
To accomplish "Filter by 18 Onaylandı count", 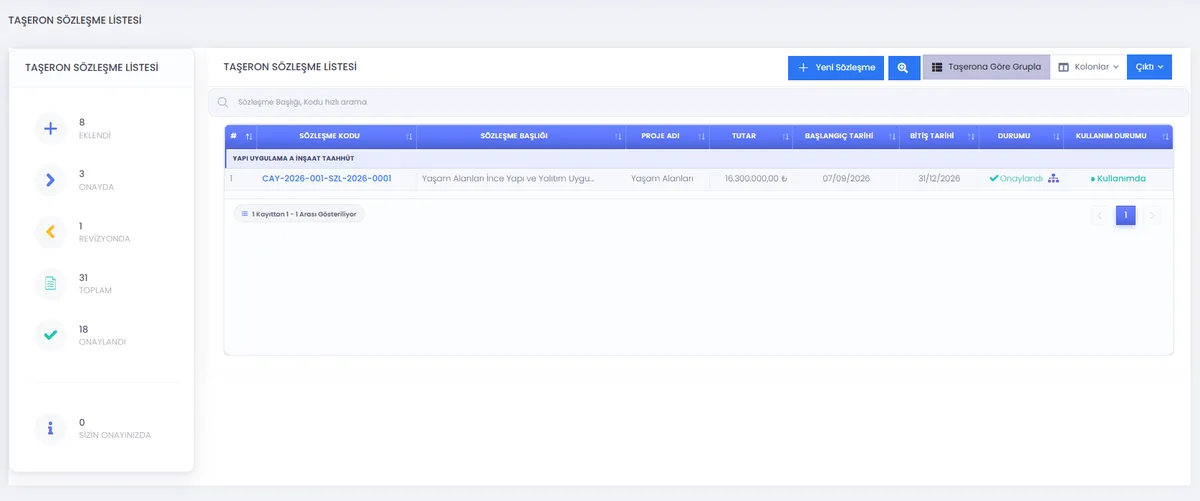I will click(102, 335).
